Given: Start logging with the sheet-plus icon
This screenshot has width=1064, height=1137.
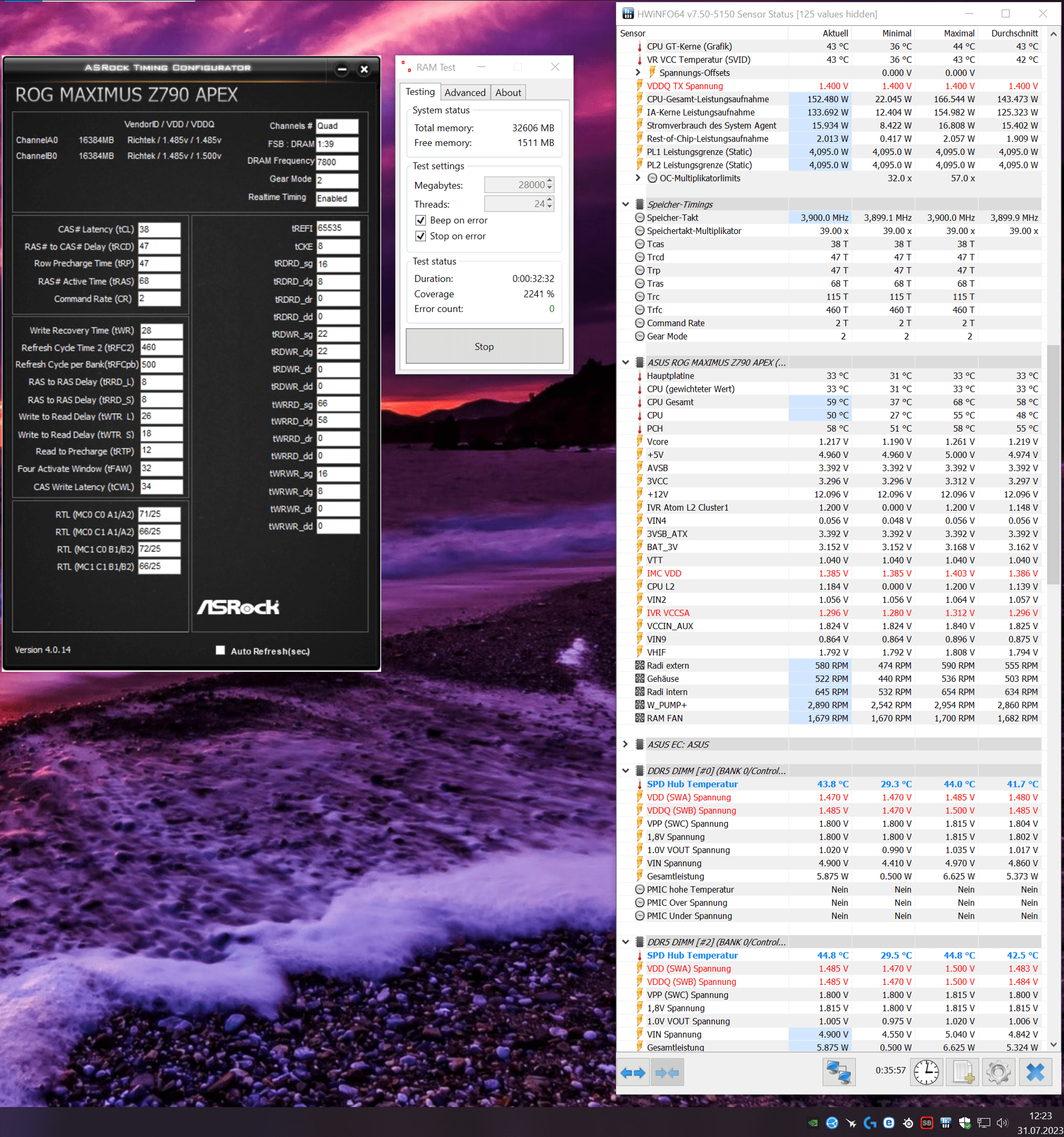Looking at the screenshot, I should point(962,1072).
